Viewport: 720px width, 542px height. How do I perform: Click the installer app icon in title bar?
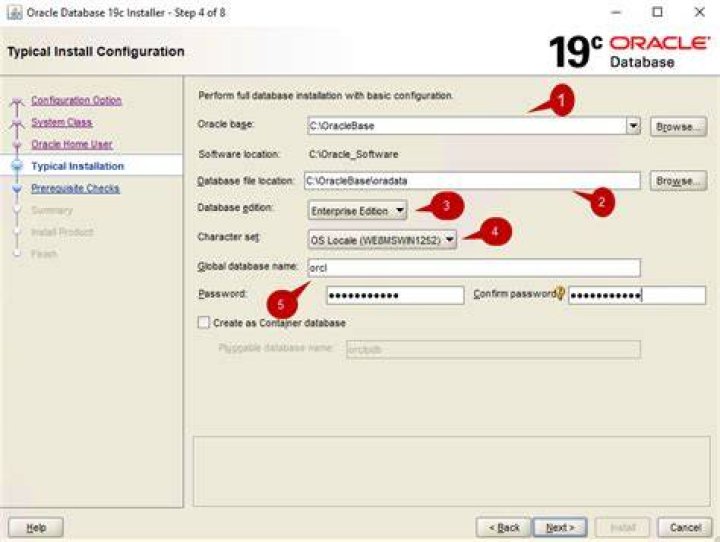click(x=14, y=12)
